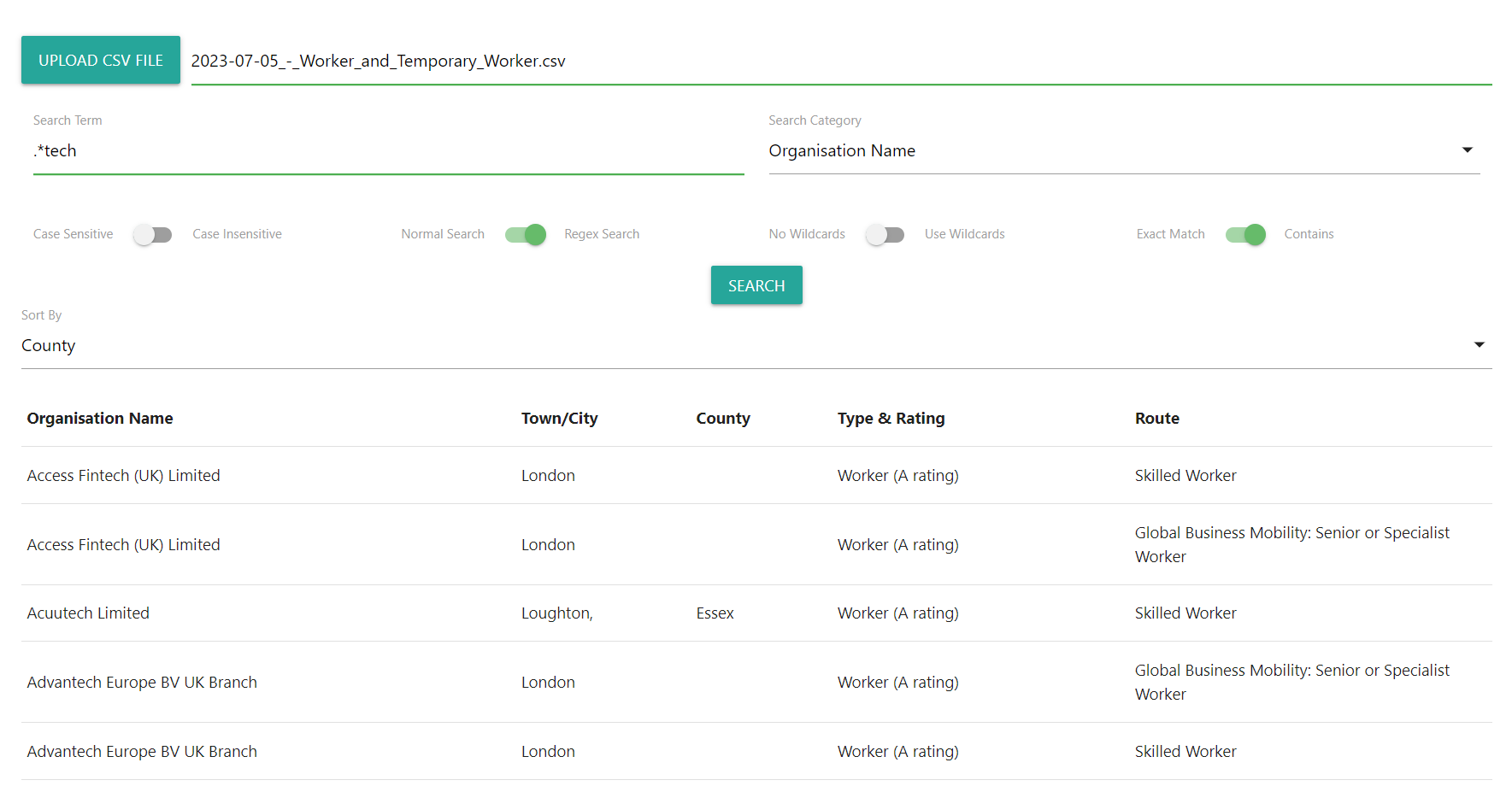Switch from Regex Search to Normal Search
1512x786 pixels.
coord(525,234)
